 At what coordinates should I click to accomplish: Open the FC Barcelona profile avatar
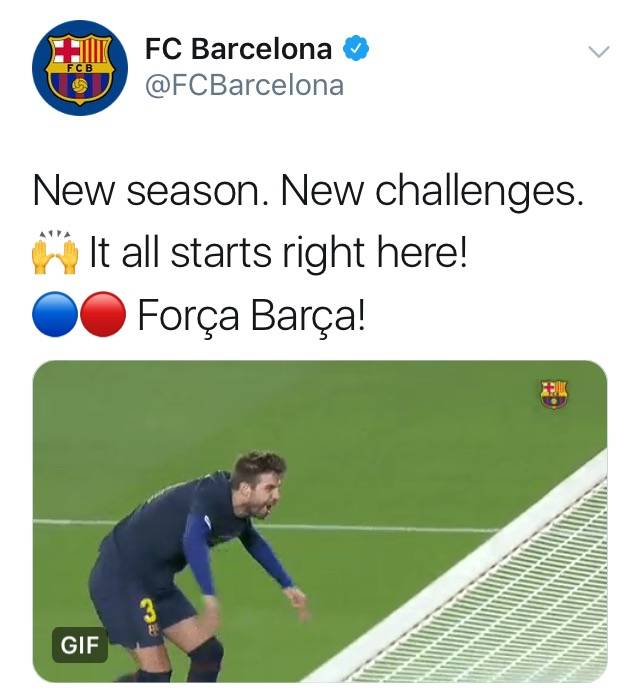80,68
